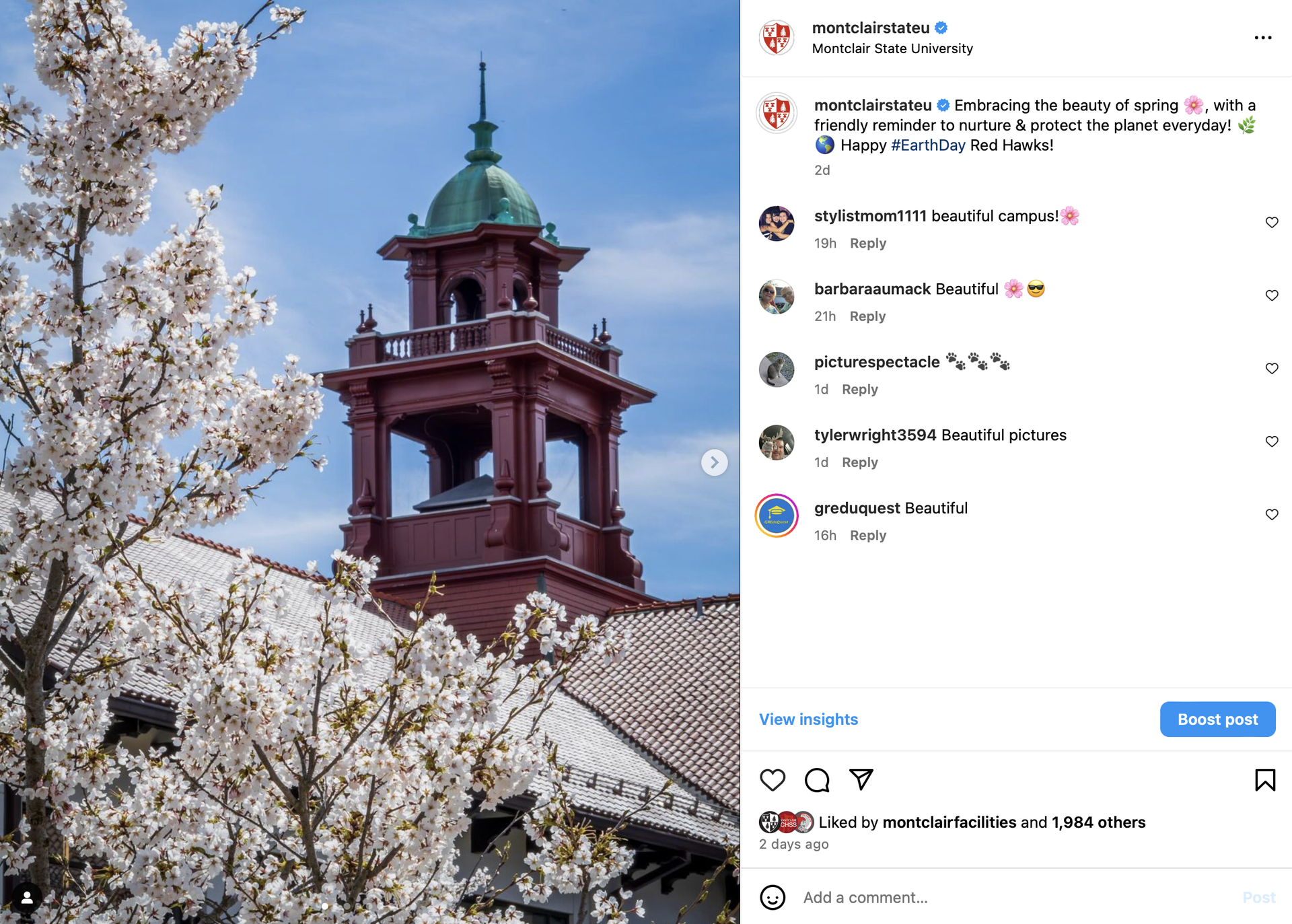Like the post using the heart icon

coord(773,780)
